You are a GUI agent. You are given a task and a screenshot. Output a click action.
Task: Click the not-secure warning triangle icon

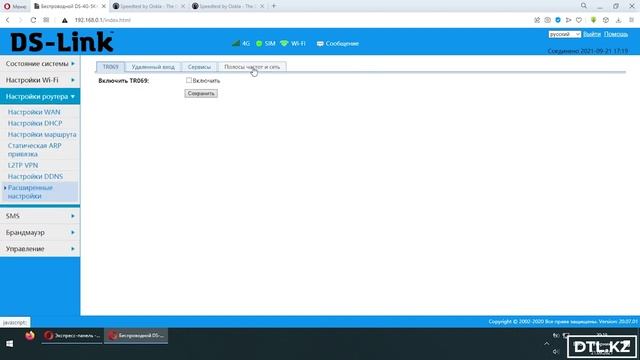click(x=64, y=20)
